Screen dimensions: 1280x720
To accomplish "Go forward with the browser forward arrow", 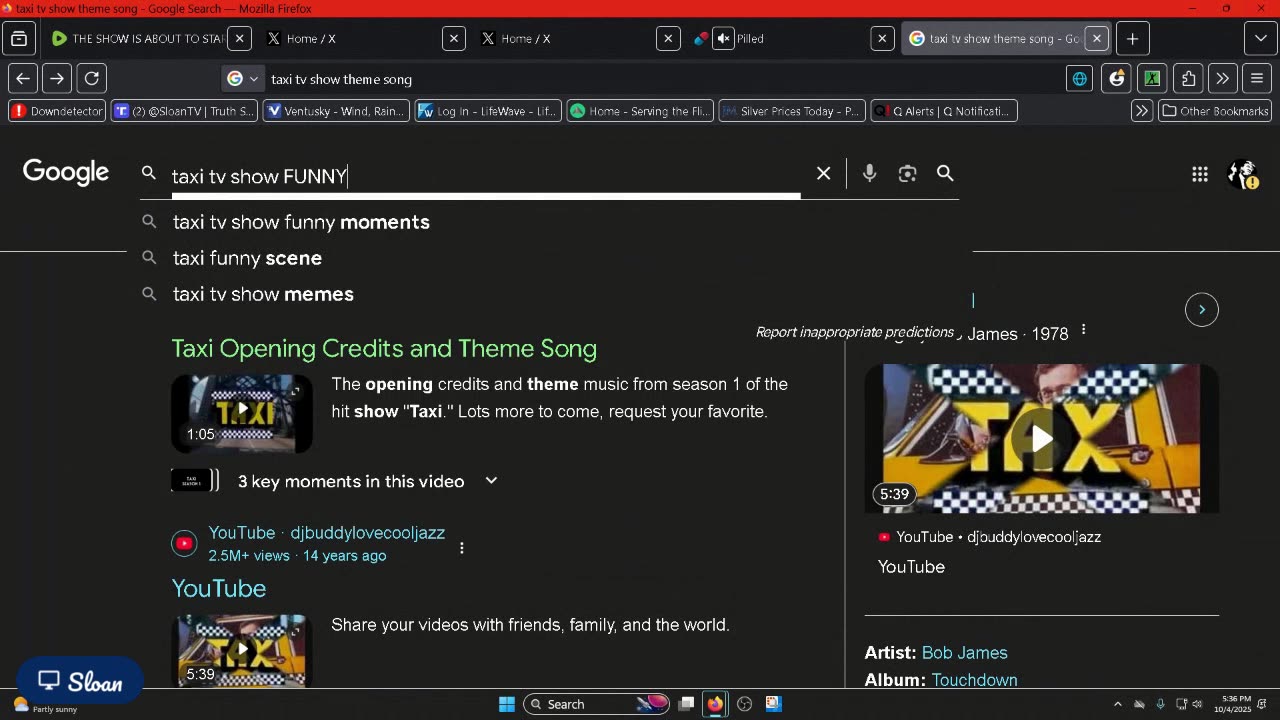I will [x=57, y=78].
